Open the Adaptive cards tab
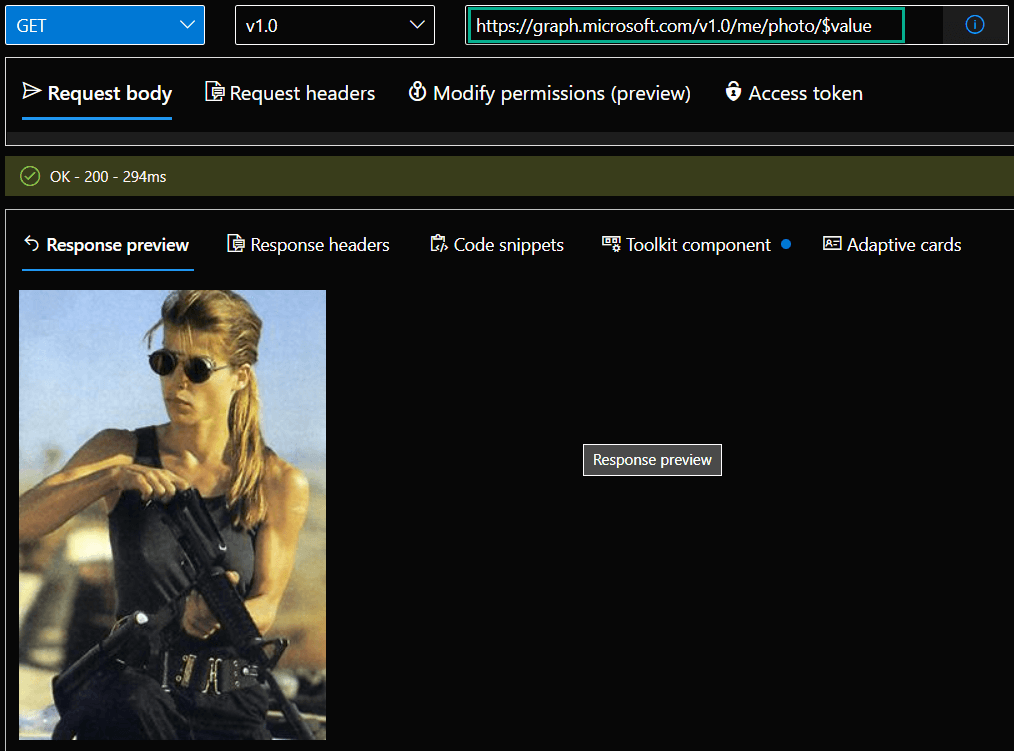Screen dimensions: 1014x751 click(892, 245)
